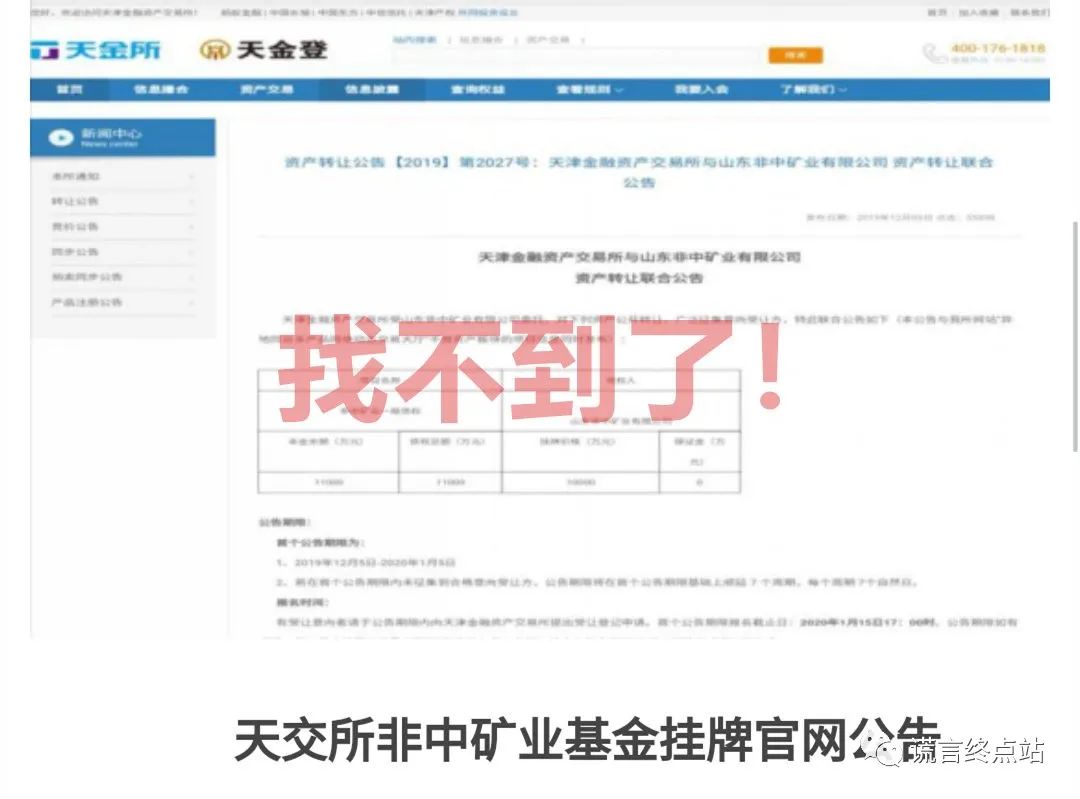Expand the chevron beside 竞价公告
The width and height of the screenshot is (1080, 799).
click(191, 227)
